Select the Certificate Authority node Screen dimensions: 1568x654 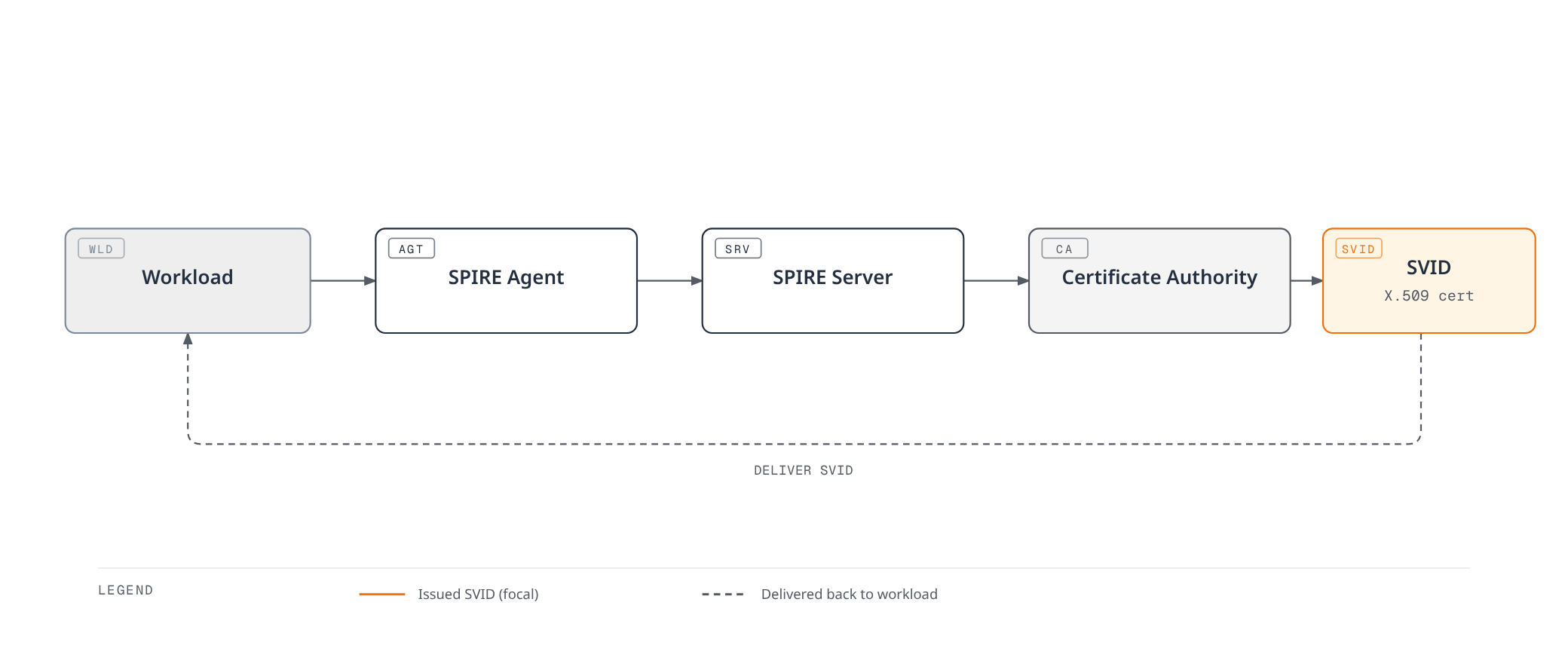(1159, 280)
